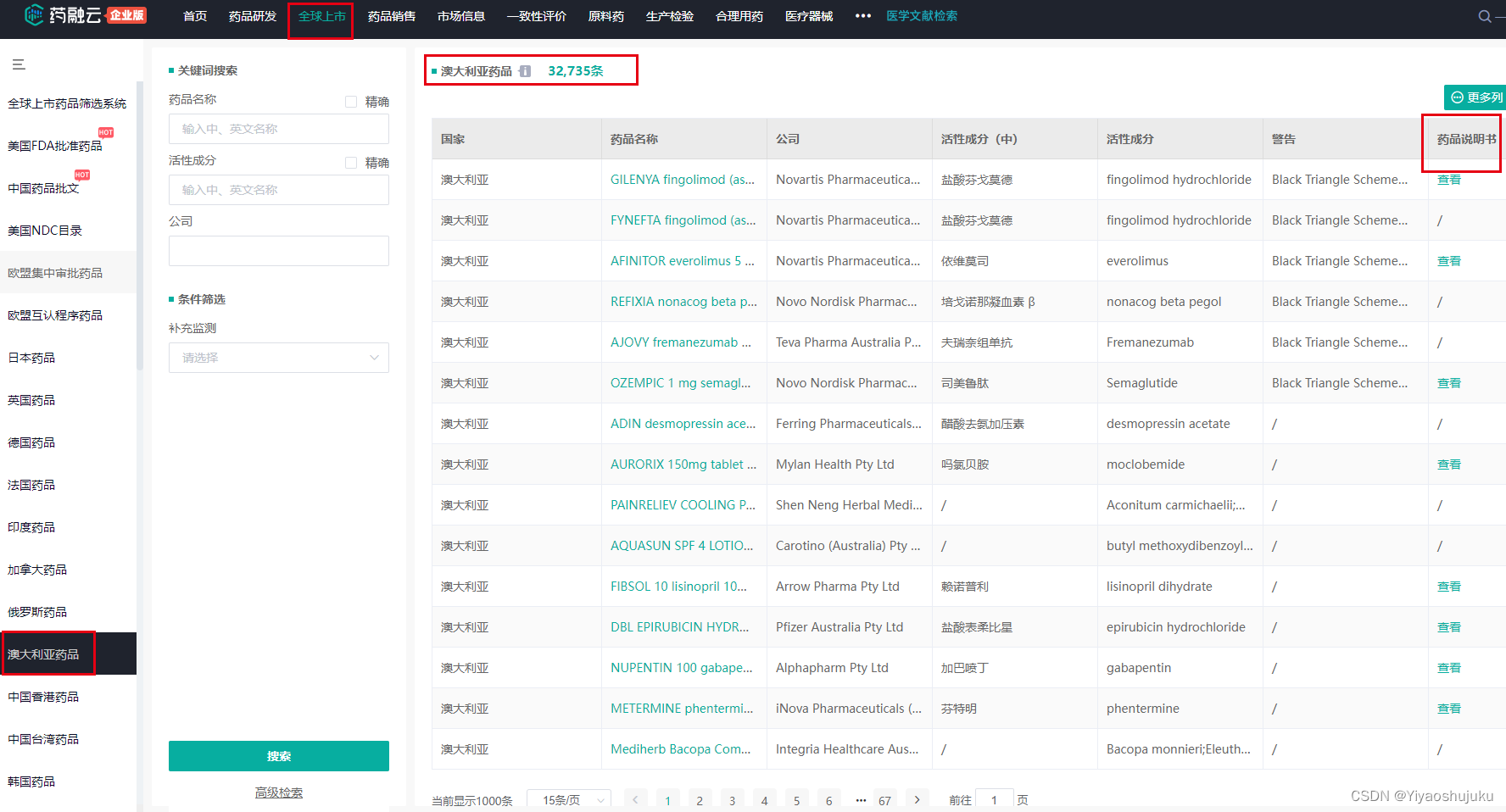1506x812 pixels.
Task: Open the 补充监测 请选择 dropdown
Action: [279, 358]
